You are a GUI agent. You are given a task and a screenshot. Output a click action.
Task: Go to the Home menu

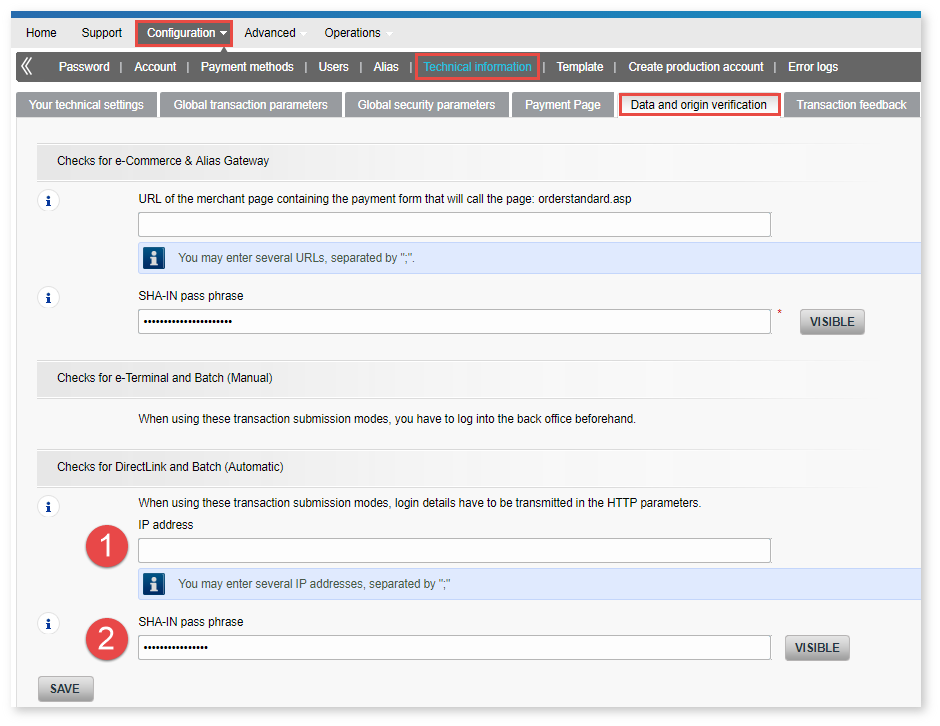pyautogui.click(x=41, y=33)
